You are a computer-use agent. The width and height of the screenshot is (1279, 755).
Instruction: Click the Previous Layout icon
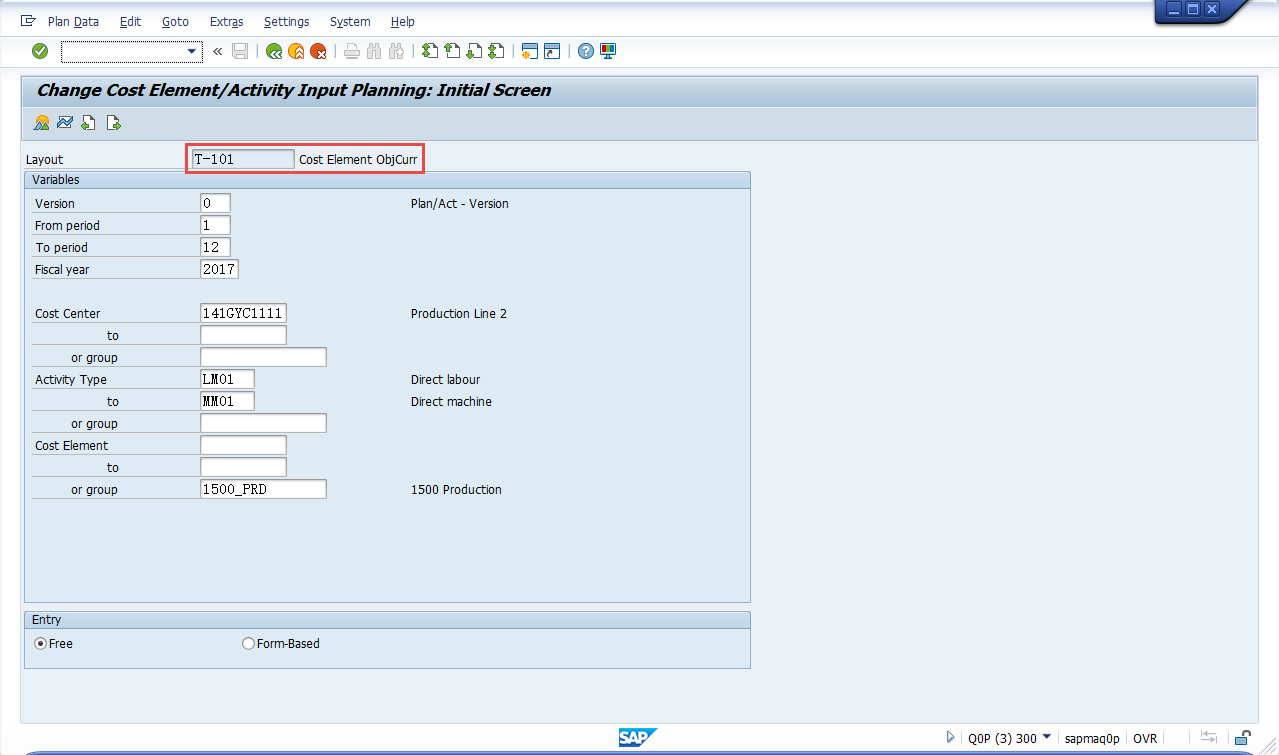pyautogui.click(x=89, y=123)
